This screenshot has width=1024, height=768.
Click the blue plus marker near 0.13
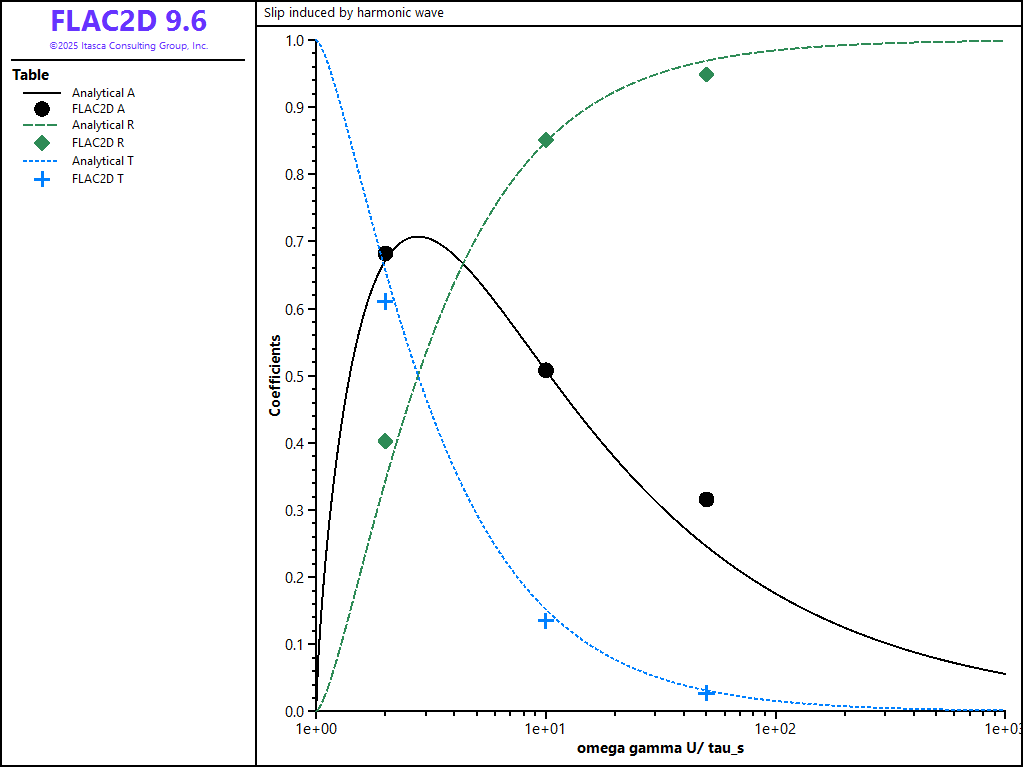(546, 620)
